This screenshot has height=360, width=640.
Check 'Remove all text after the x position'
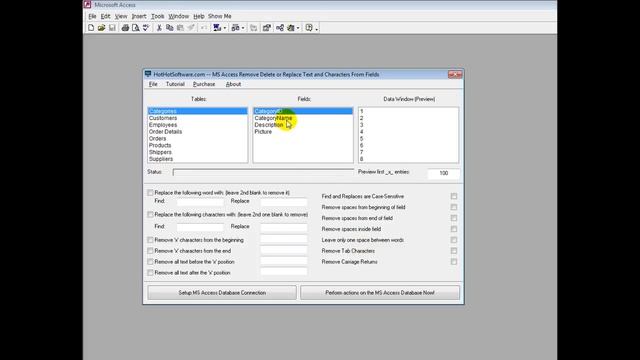point(150,272)
